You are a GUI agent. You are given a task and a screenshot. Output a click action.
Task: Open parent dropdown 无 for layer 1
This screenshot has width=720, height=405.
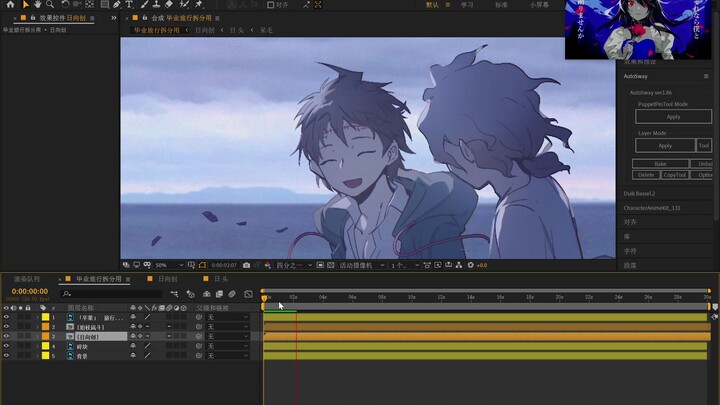coord(227,317)
